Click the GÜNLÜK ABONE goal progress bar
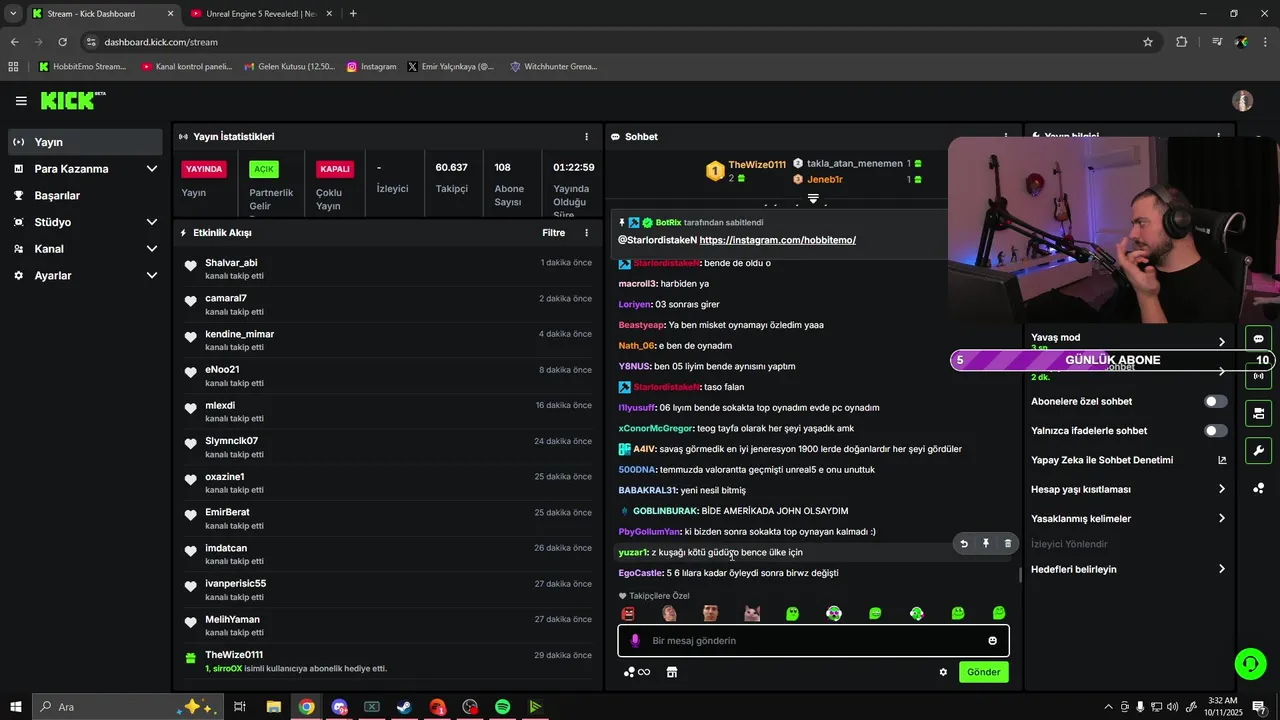1280x720 pixels. (1112, 360)
